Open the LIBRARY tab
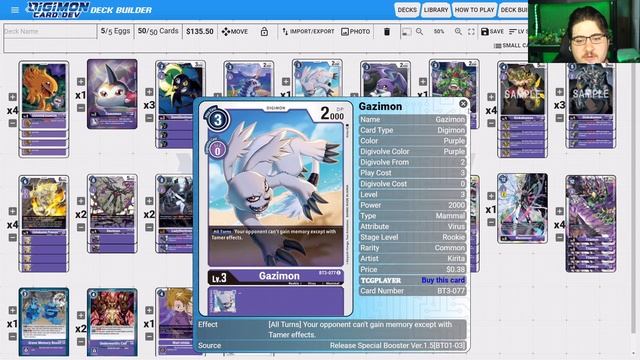Viewport: 640px width, 360px height. (x=436, y=10)
